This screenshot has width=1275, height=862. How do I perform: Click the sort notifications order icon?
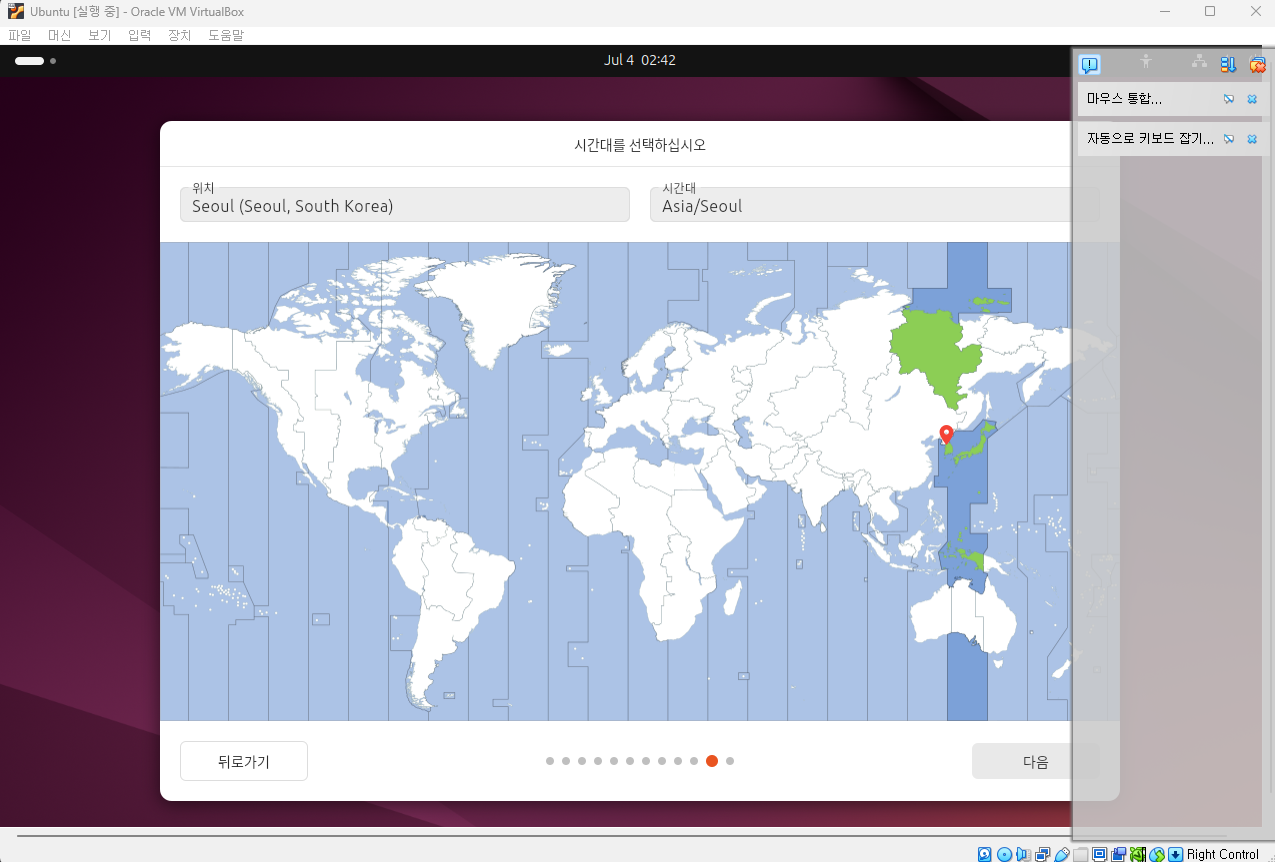point(1228,65)
